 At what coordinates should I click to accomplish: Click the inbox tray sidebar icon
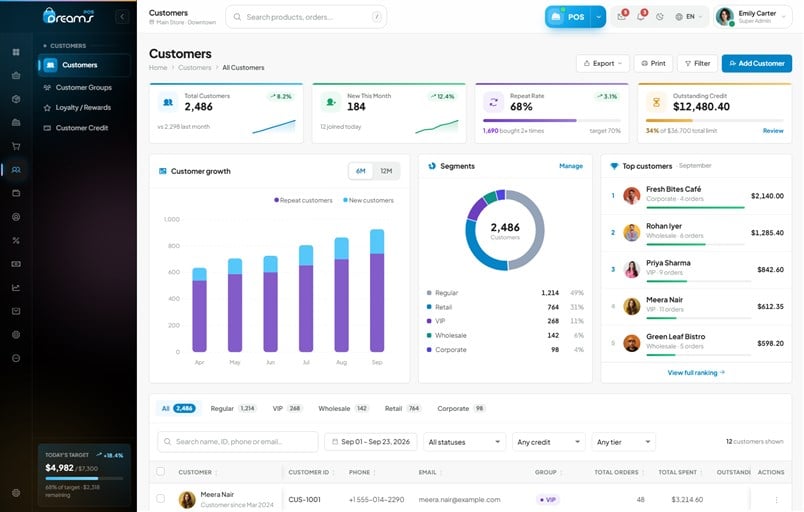[x=16, y=311]
